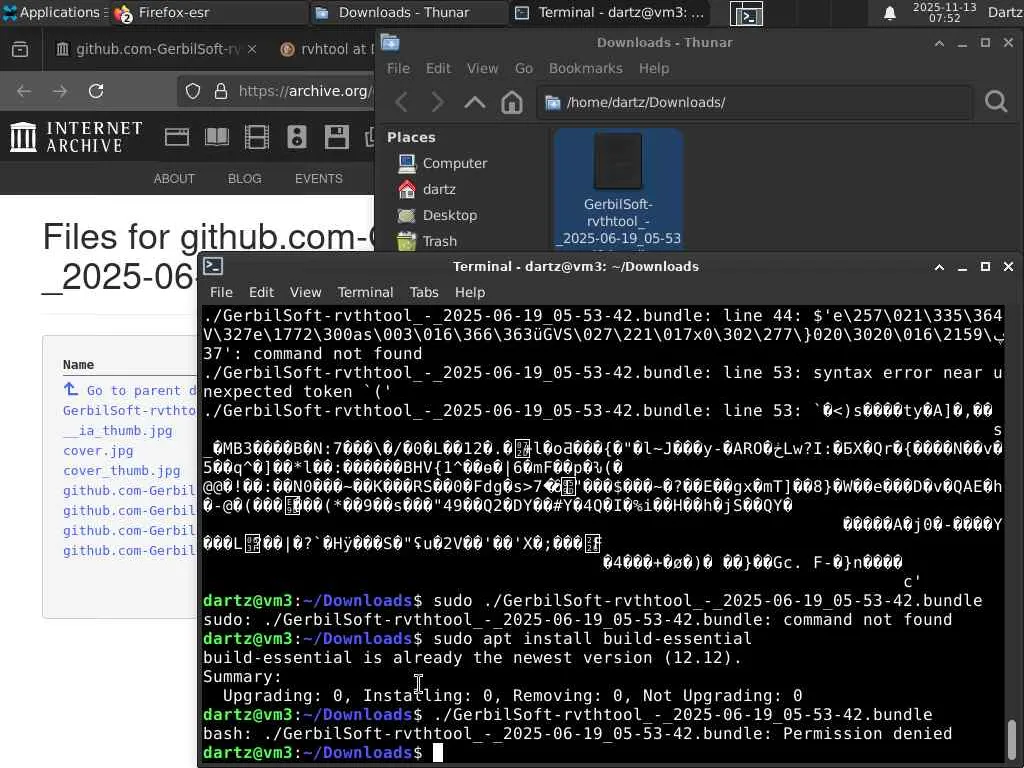Open the Texts book icon in Archive nav
This screenshot has width=1024, height=768.
pyautogui.click(x=217, y=137)
